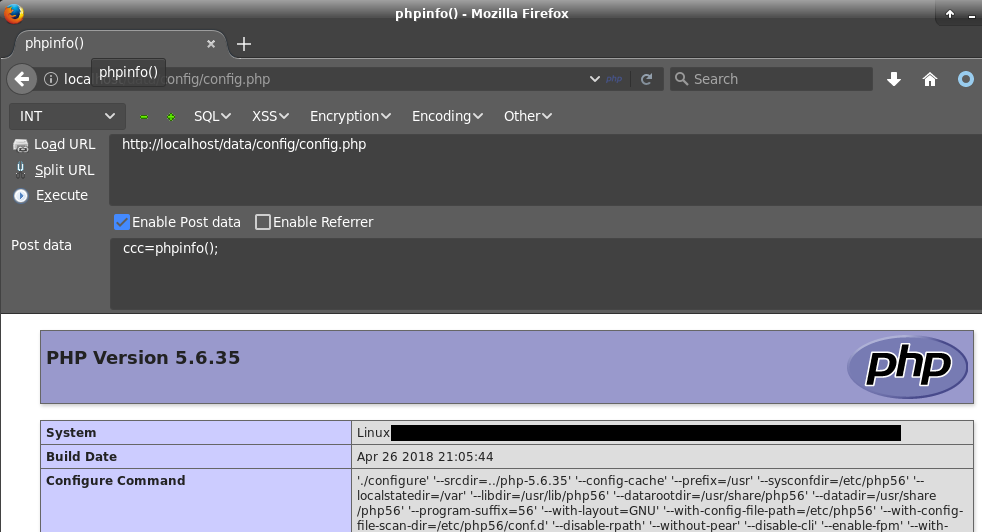Check the Enable Referrer checkbox

(x=263, y=222)
